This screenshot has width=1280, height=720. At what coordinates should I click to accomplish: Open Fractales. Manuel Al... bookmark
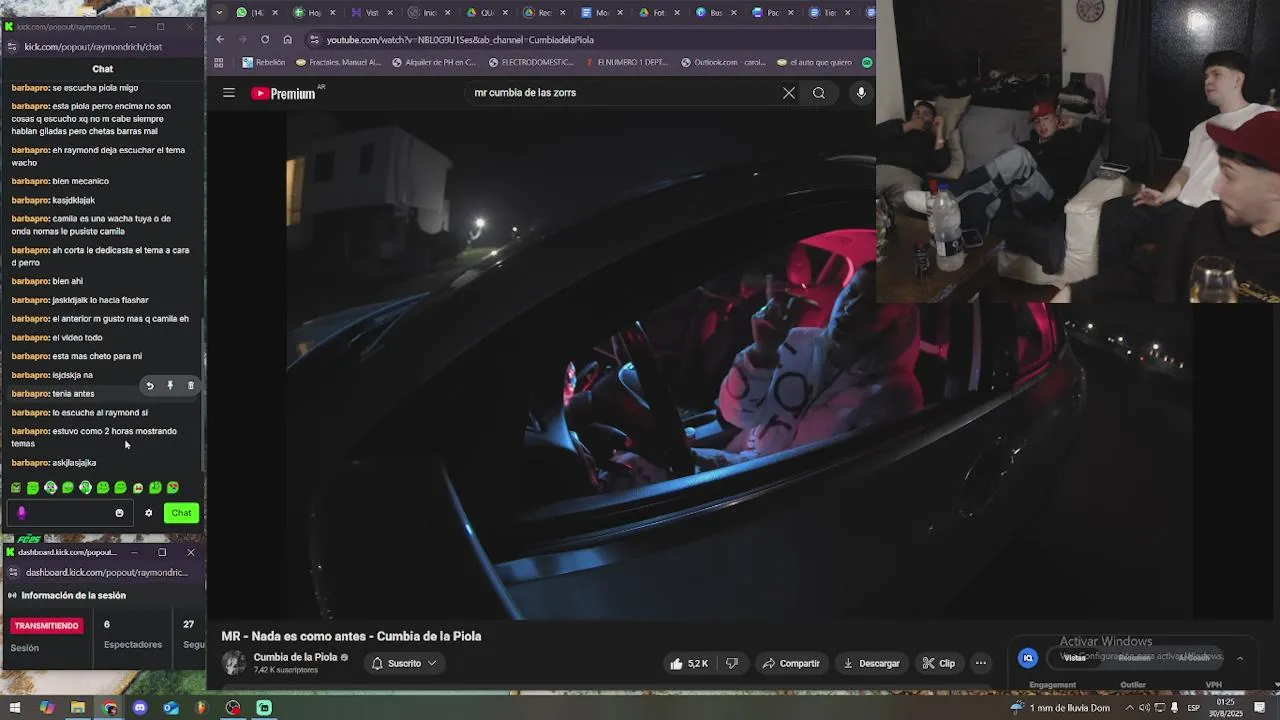338,62
